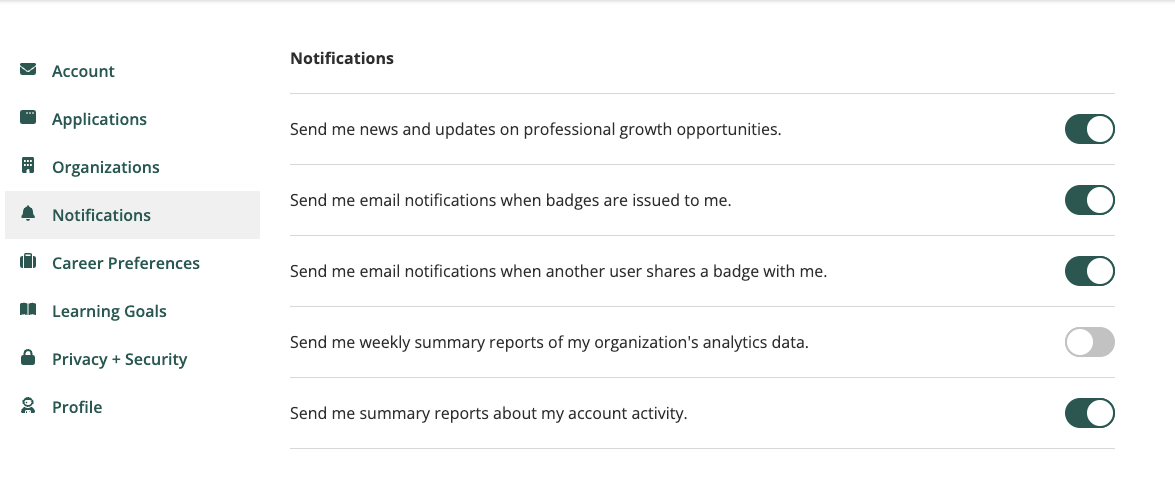This screenshot has width=1175, height=504.
Task: Click the building icon for Organizations
Action: [x=28, y=166]
